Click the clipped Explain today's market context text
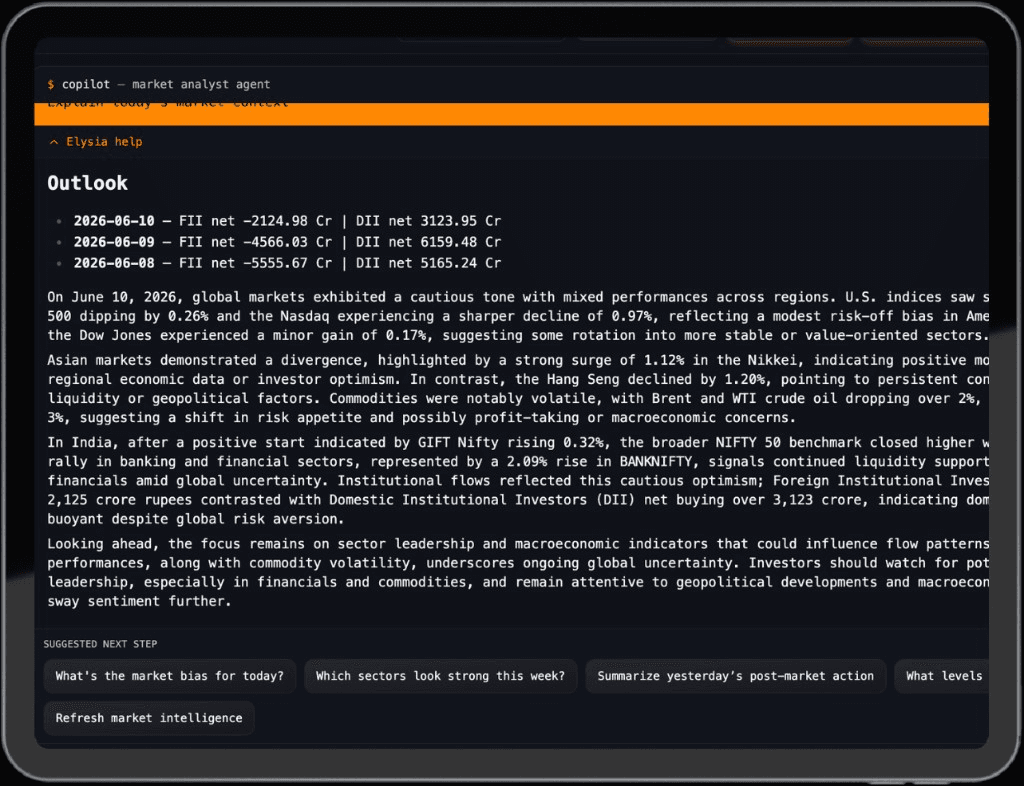Viewport: 1024px width, 786px height. [168, 104]
